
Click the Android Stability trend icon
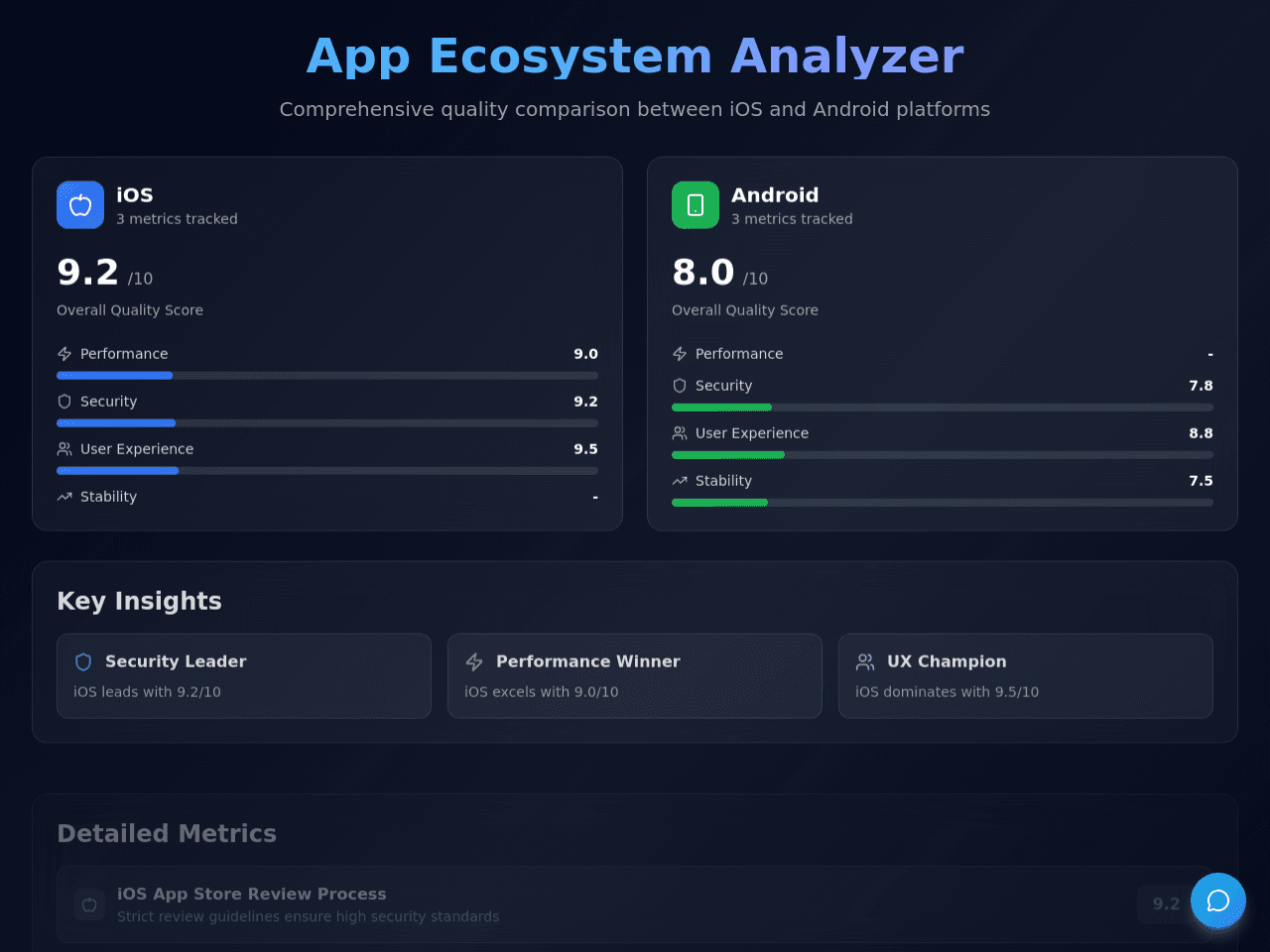(680, 481)
